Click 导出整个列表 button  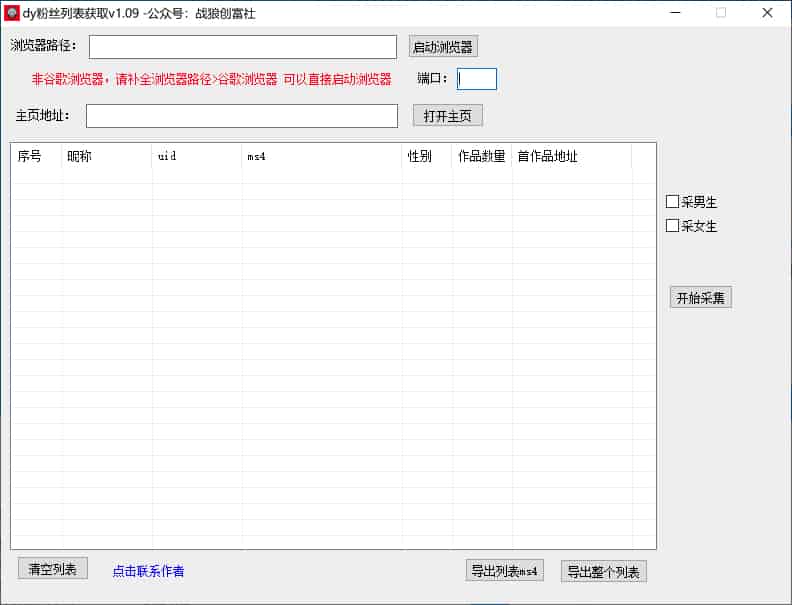(x=603, y=572)
